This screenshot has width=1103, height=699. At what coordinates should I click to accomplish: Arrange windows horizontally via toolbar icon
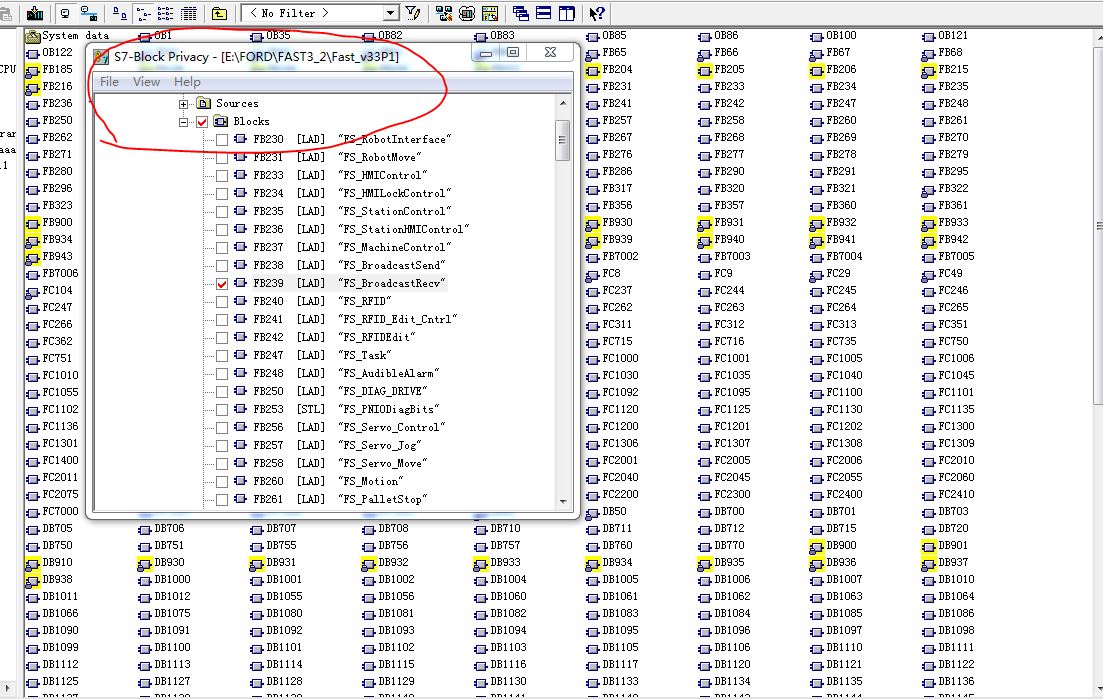coord(543,13)
